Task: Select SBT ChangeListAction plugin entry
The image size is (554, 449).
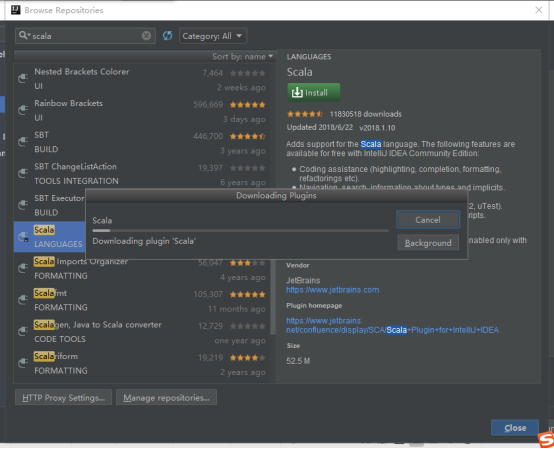Action: 144,174
